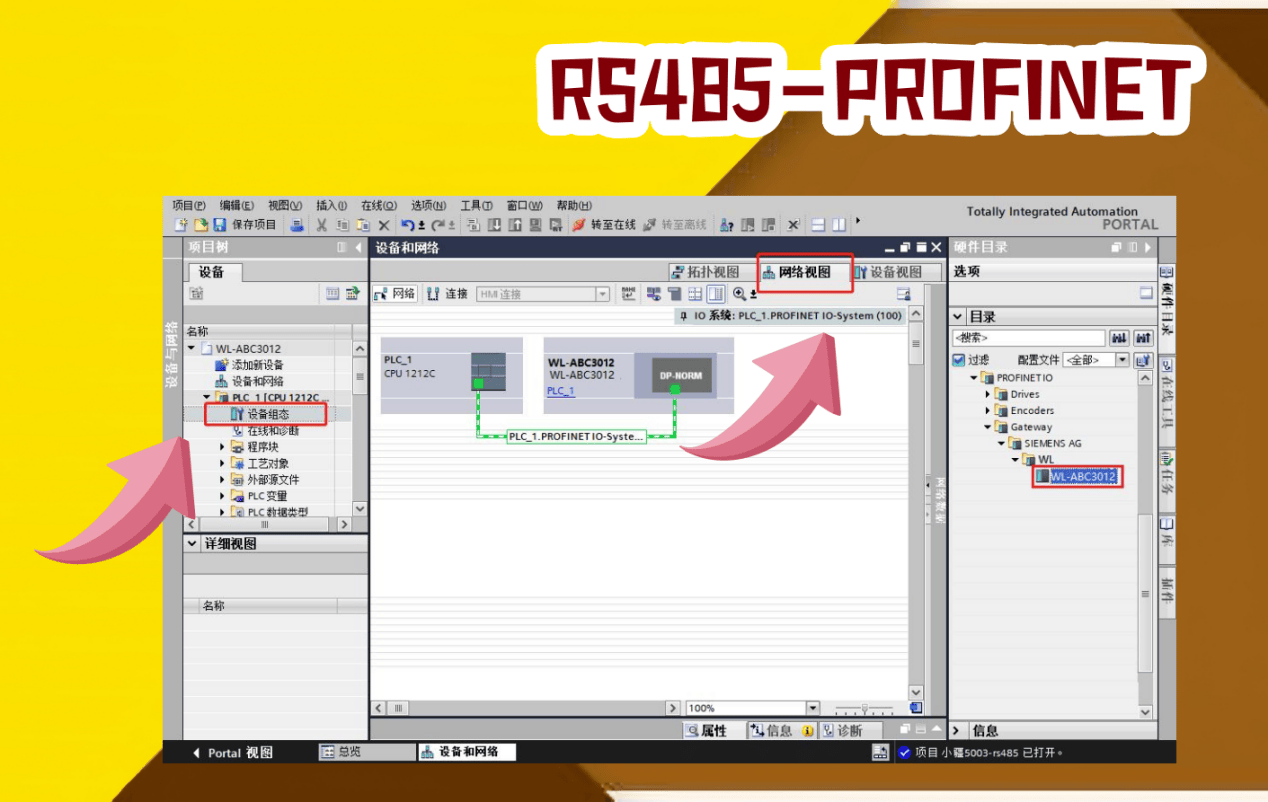Viewport: 1268px width, 802px height.
Task: Click the split editor horizontally icon
Action: [818, 225]
